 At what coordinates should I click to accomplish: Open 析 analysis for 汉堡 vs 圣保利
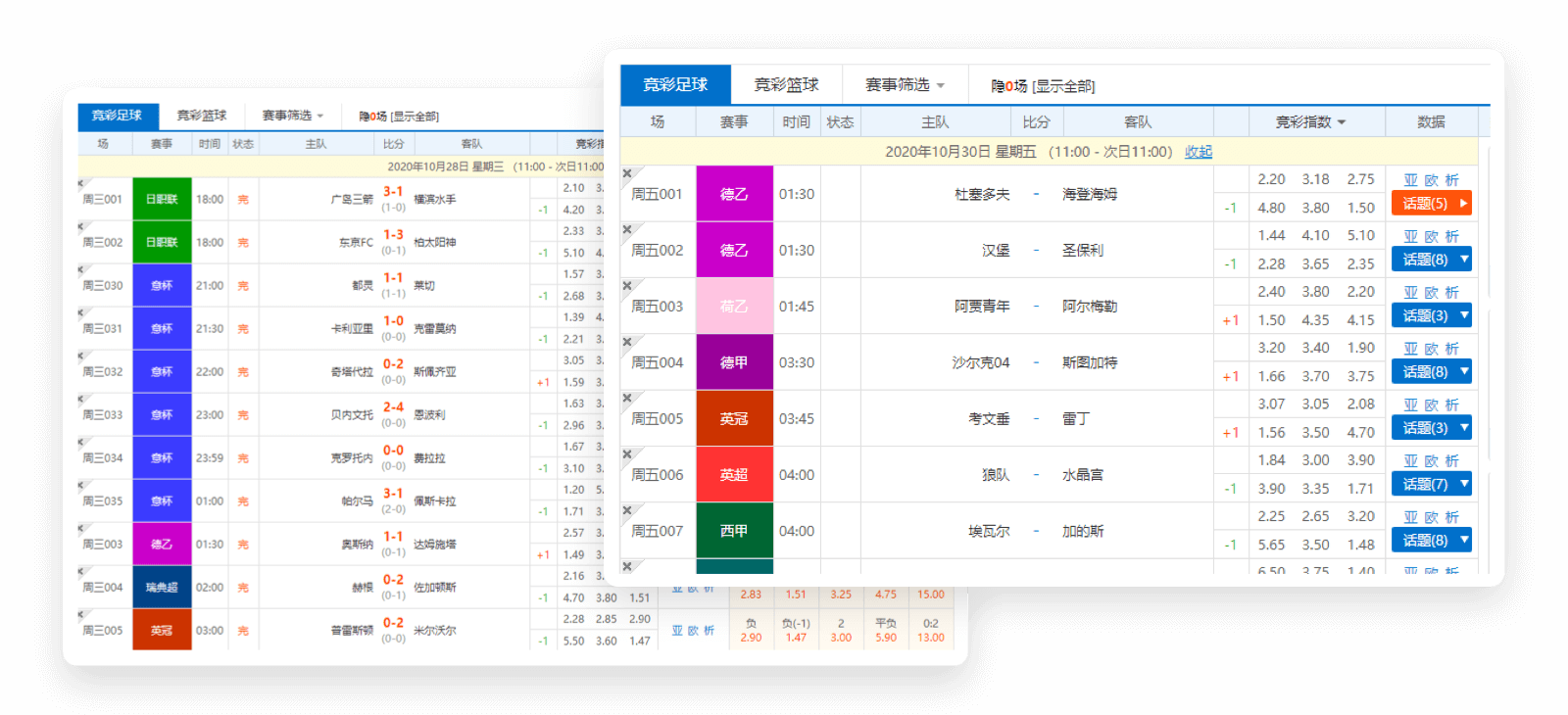(x=1451, y=236)
